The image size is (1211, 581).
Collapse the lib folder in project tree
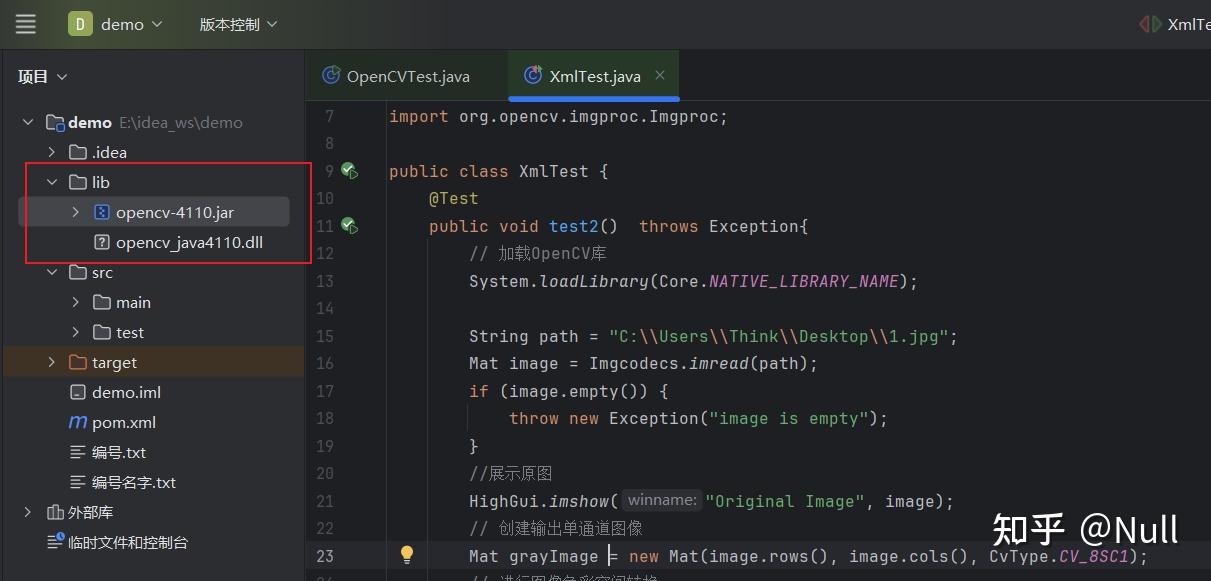click(x=52, y=182)
